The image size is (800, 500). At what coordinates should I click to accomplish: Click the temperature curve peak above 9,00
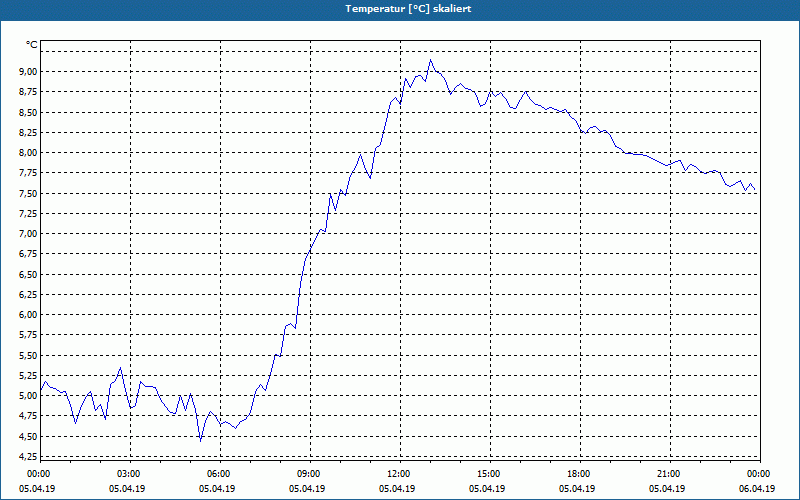point(431,60)
